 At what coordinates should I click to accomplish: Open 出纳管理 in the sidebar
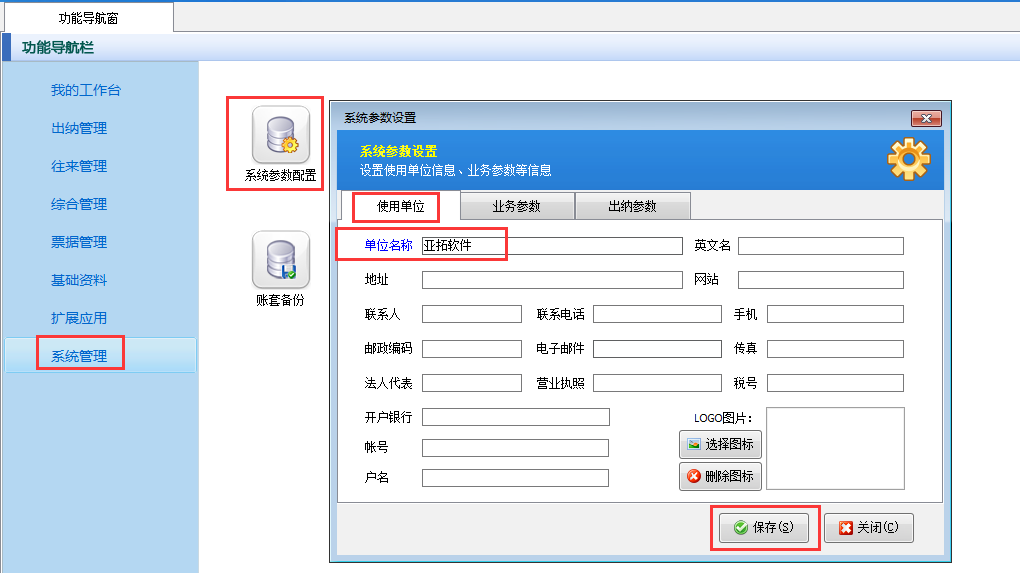[x=79, y=128]
